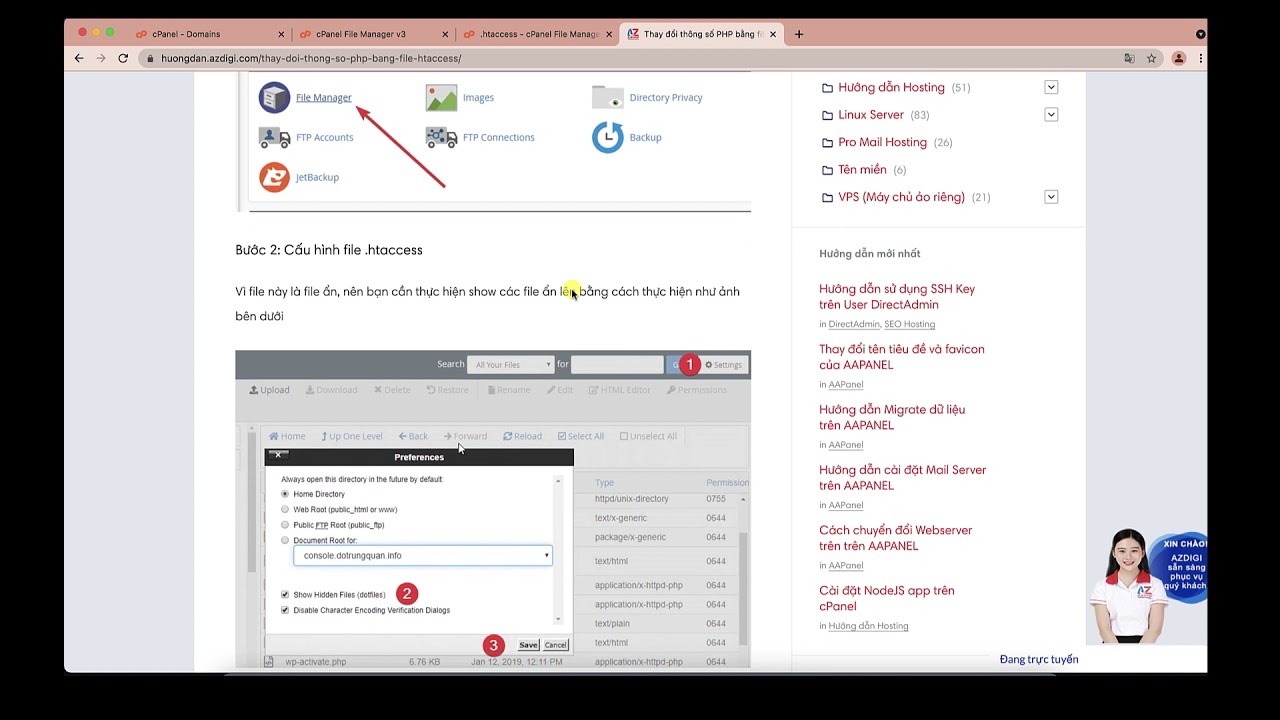The image size is (1280, 720).
Task: Expand the Linux Server category arrow
Action: tap(1051, 114)
